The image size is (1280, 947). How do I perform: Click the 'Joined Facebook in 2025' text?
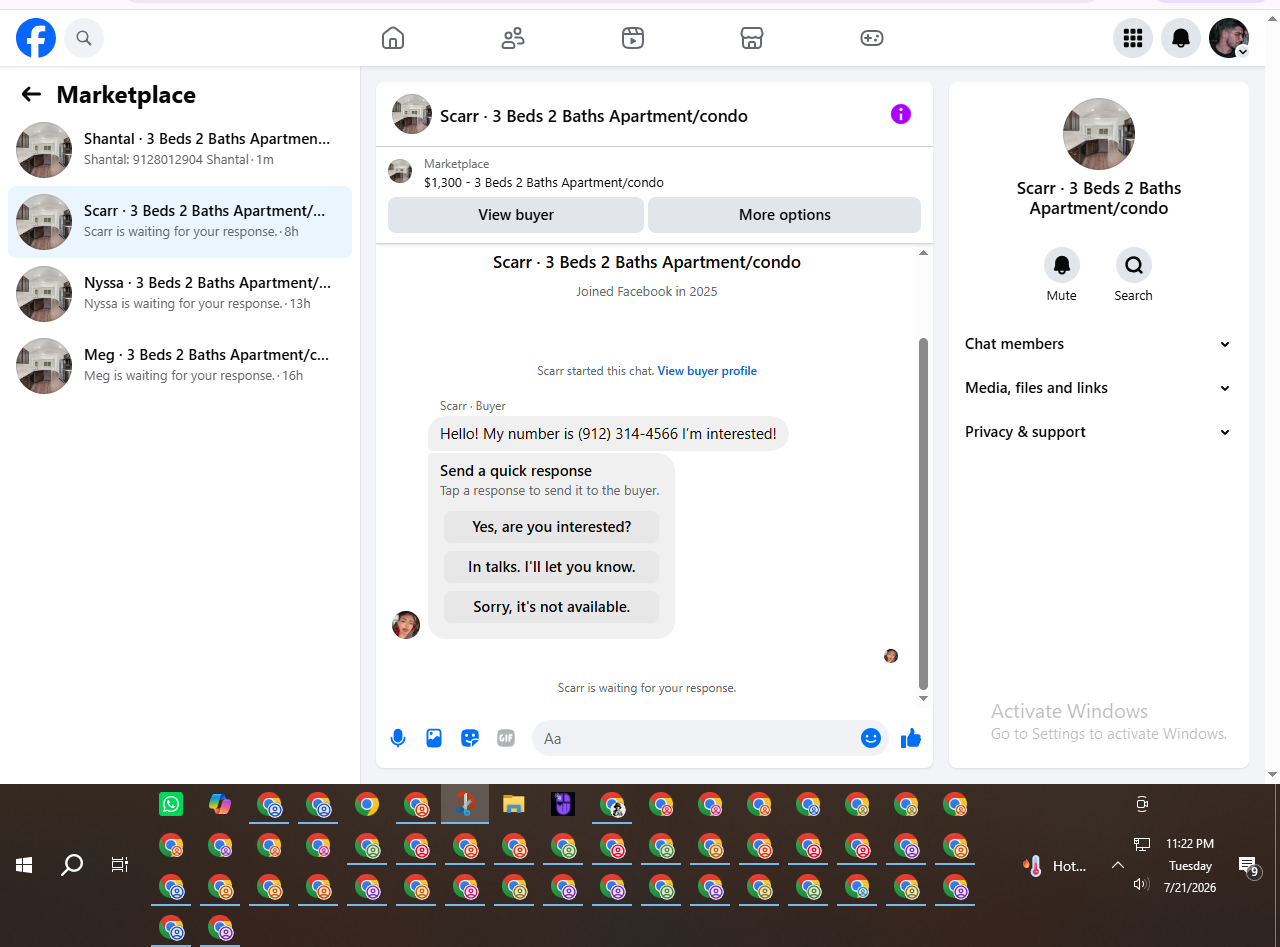coord(647,292)
